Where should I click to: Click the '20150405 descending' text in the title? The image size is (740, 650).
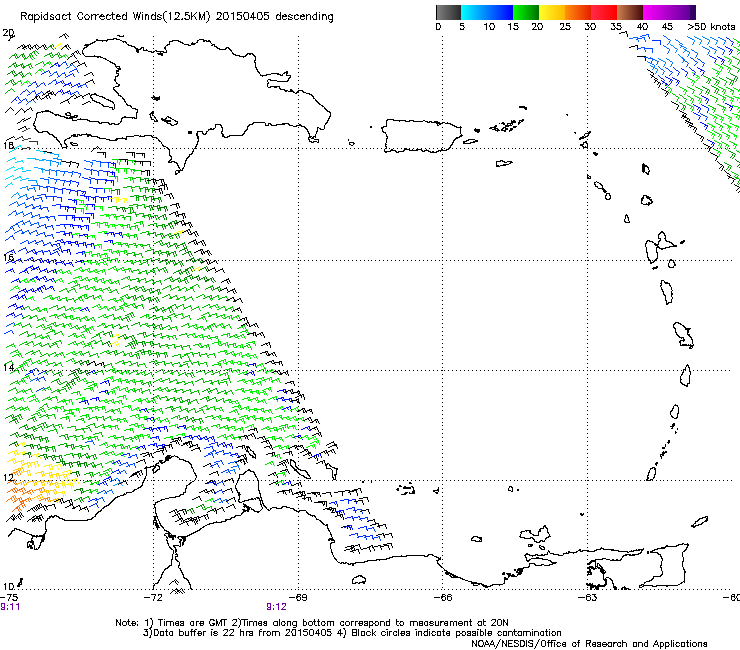pyautogui.click(x=275, y=16)
